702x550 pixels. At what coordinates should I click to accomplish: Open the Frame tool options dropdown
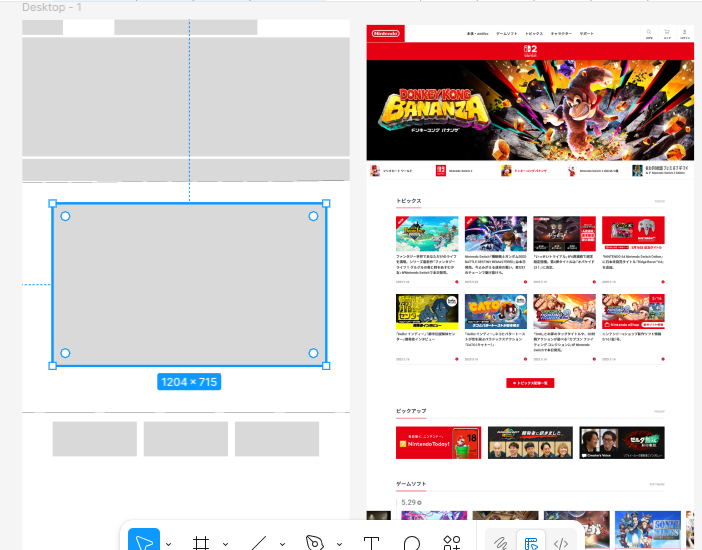[x=225, y=544]
